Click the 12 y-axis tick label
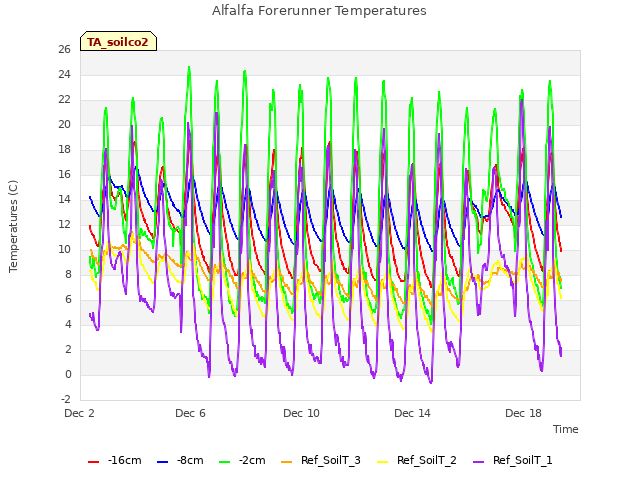The width and height of the screenshot is (640, 480). (64, 224)
